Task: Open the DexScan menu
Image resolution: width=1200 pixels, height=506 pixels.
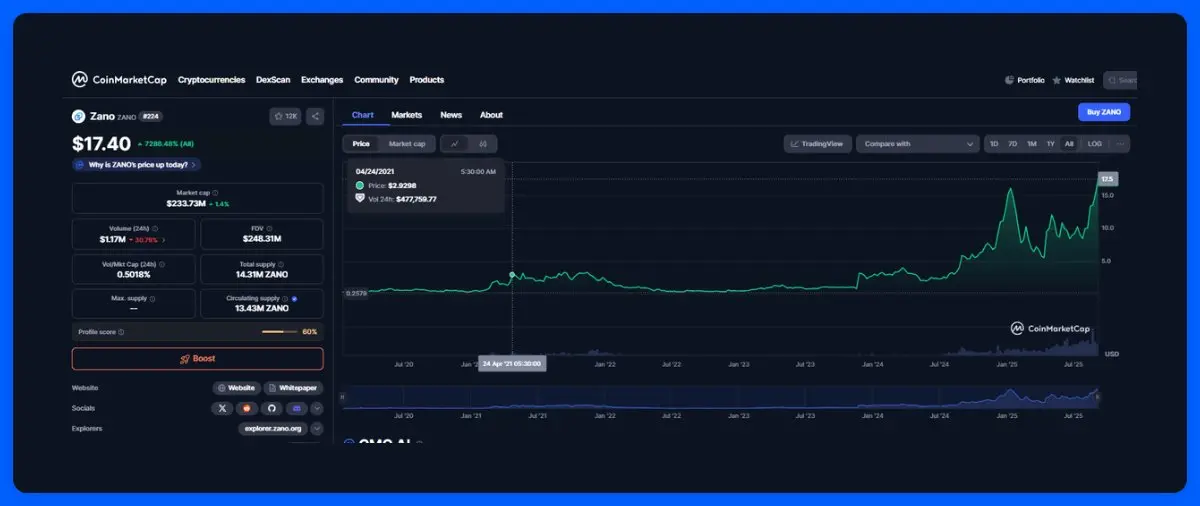Action: pyautogui.click(x=273, y=80)
